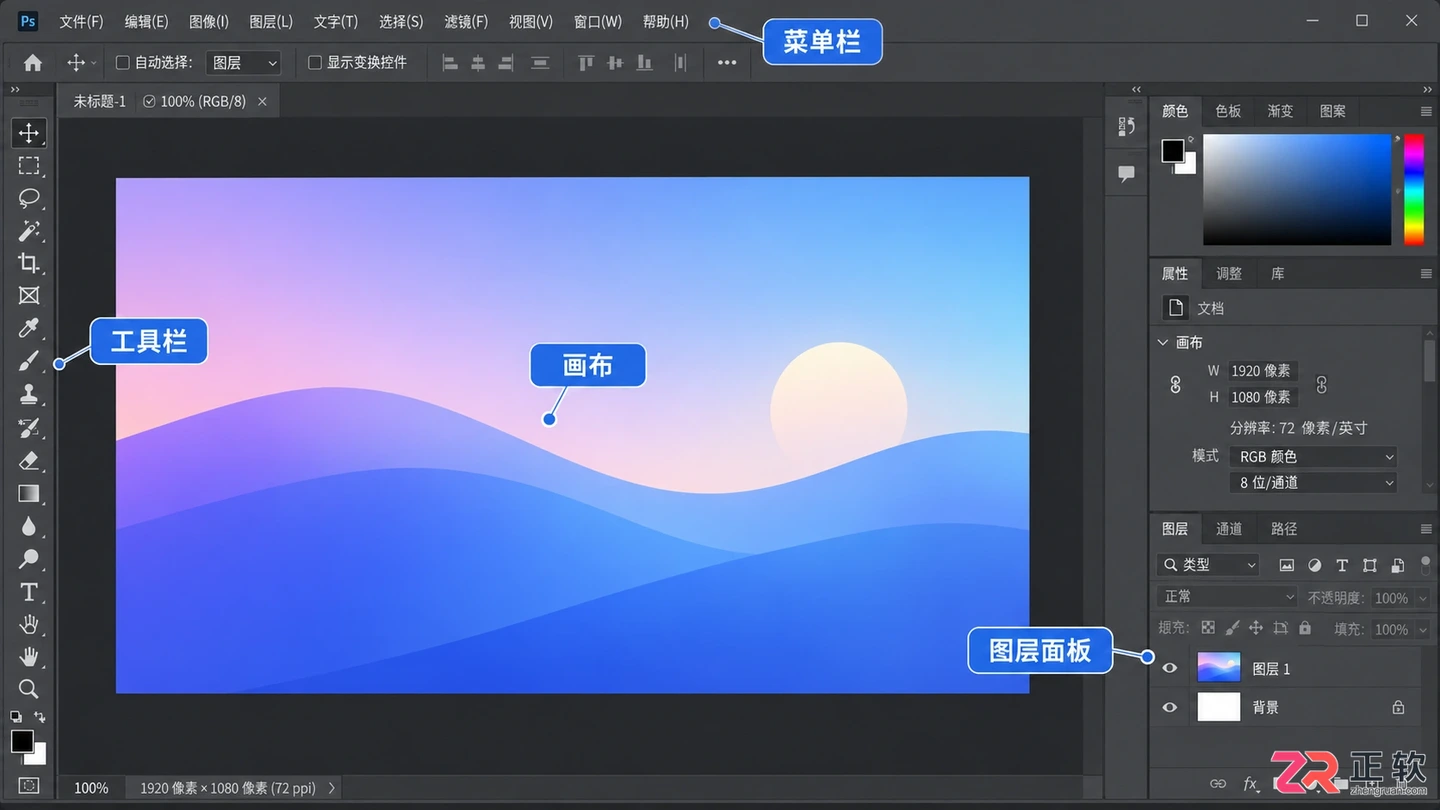Screen dimensions: 1440x810
Task: Open the 图层 auto-select dropdown
Action: (x=243, y=62)
